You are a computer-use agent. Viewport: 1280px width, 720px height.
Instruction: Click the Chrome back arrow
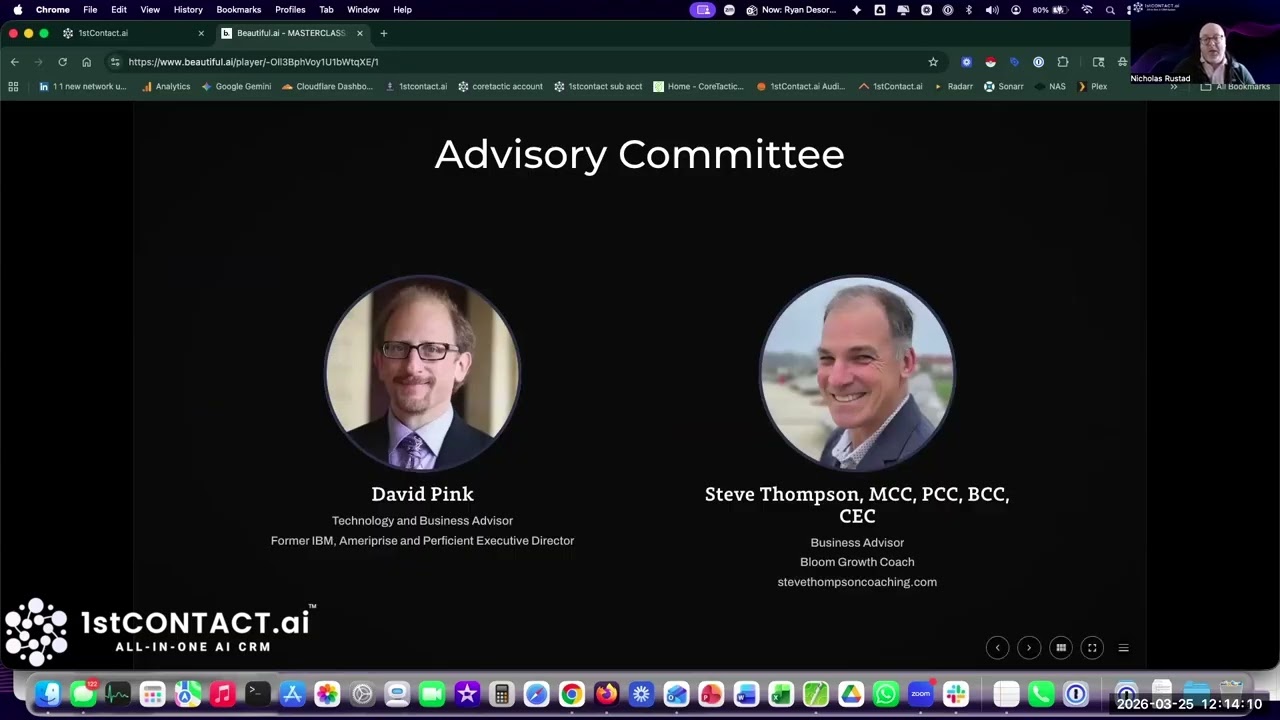coord(14,62)
